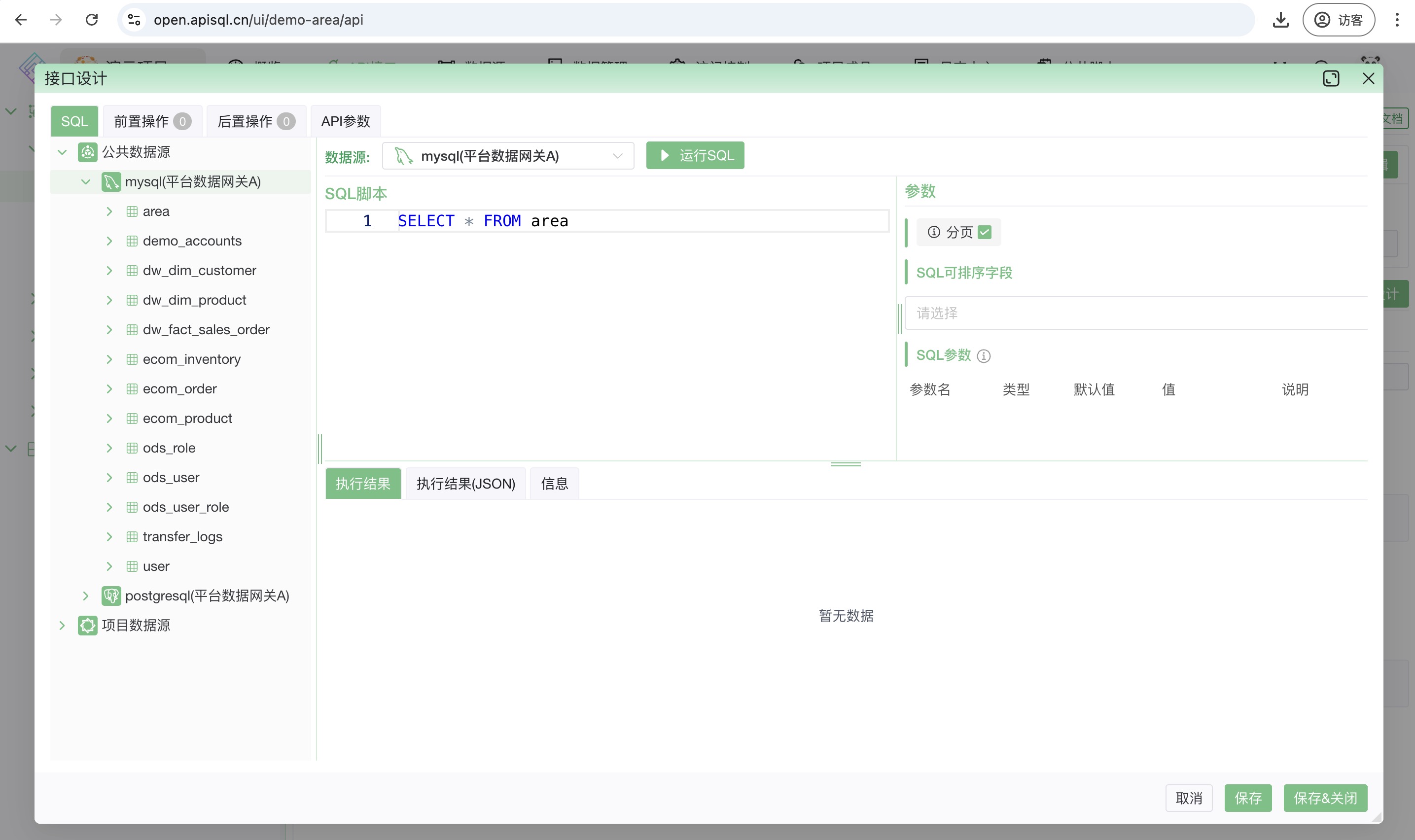
Task: Open the 数据源 mysql dropdown
Action: (508, 156)
